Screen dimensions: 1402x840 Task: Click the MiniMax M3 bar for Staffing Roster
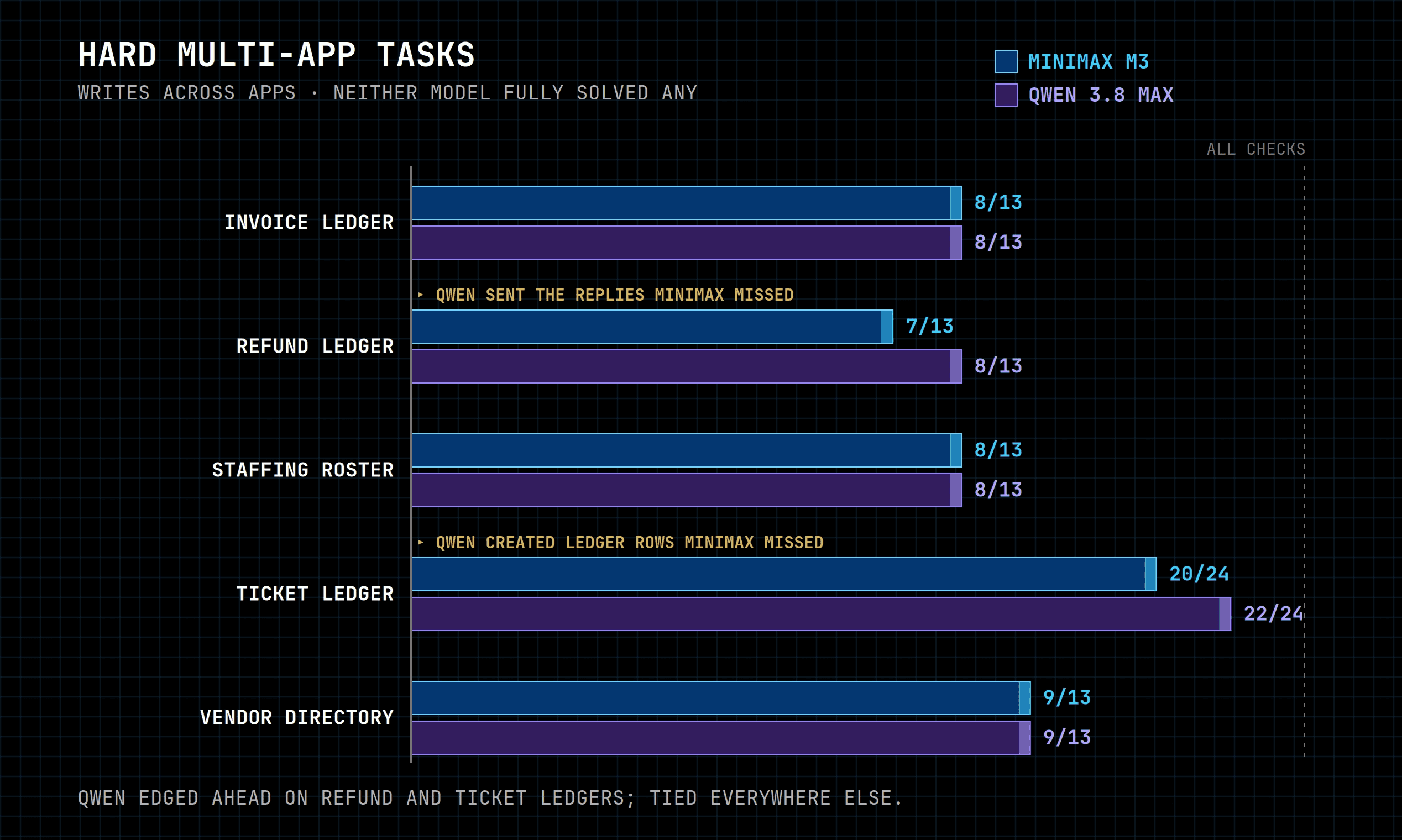pos(687,450)
